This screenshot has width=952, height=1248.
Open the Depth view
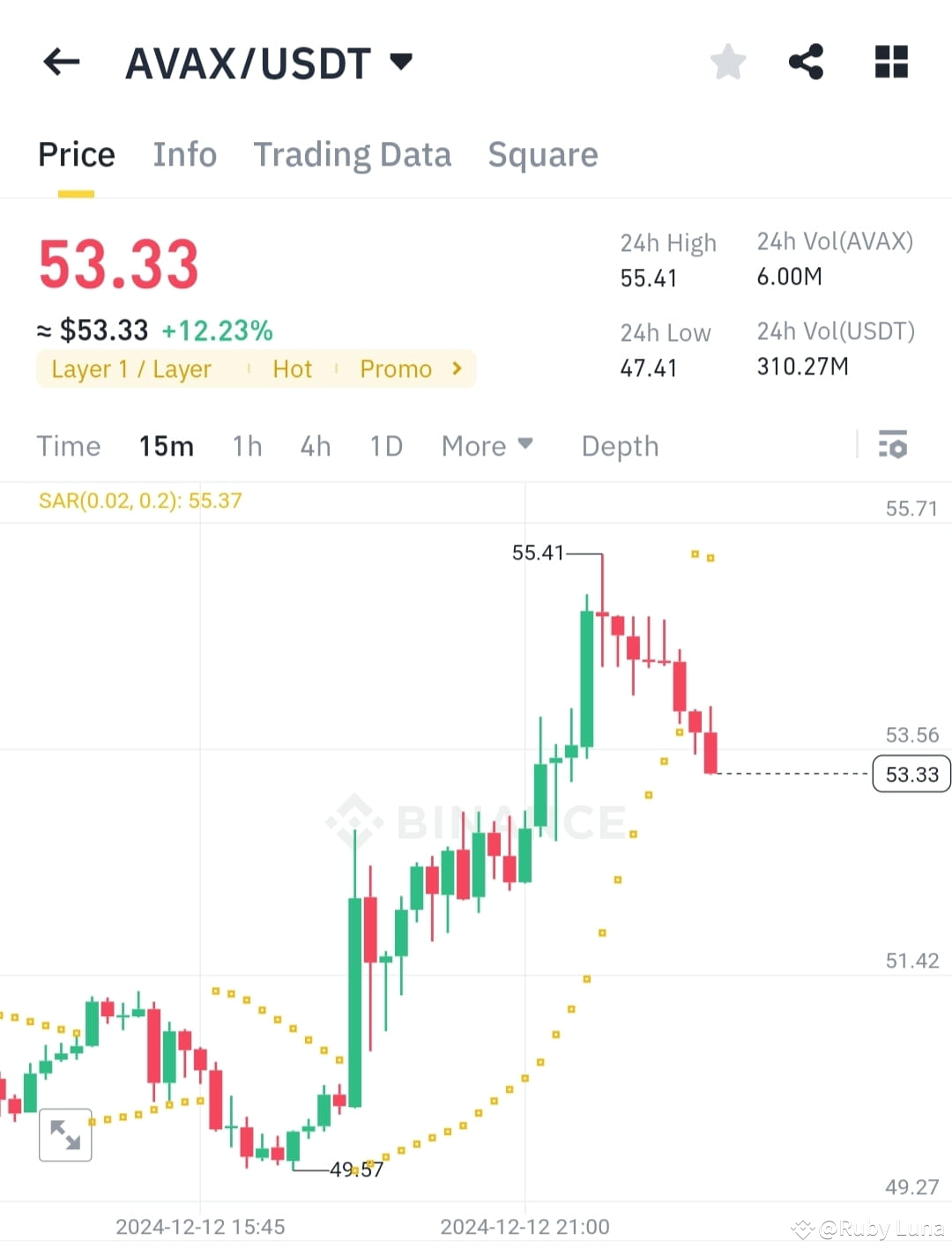(620, 446)
